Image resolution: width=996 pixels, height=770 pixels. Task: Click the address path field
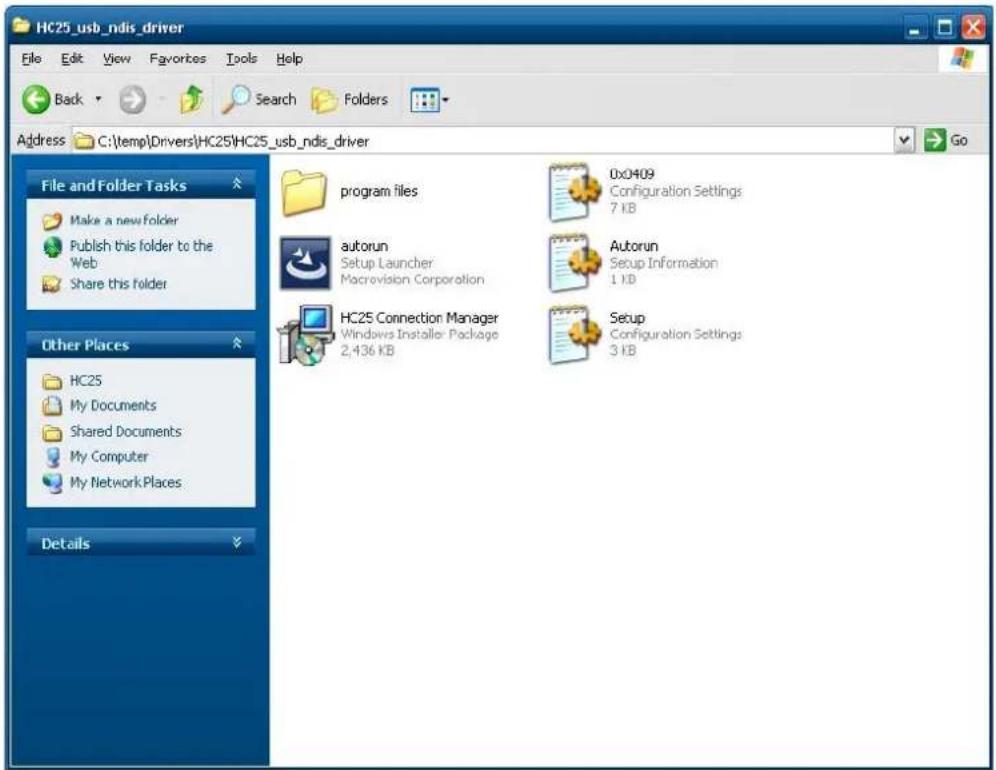(x=483, y=141)
